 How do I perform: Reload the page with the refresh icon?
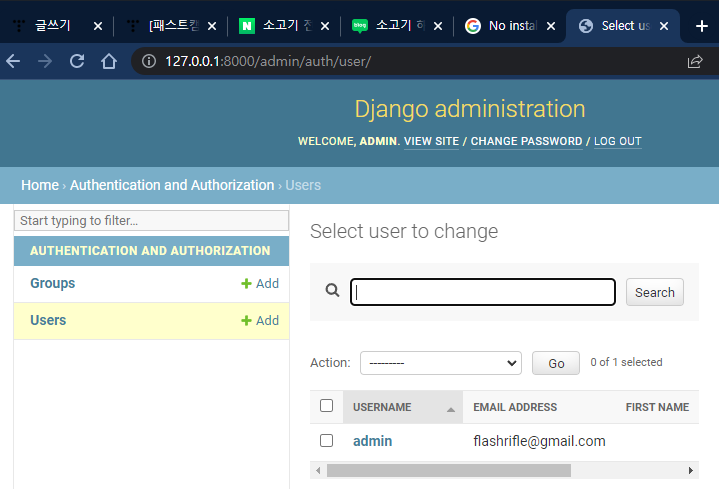pos(77,61)
